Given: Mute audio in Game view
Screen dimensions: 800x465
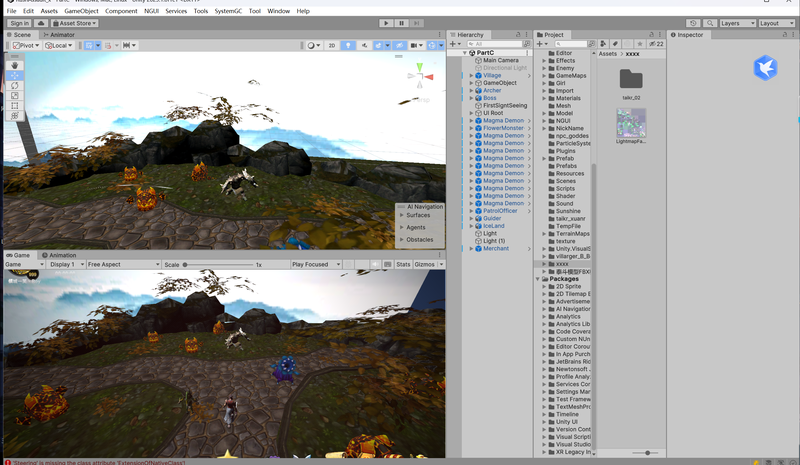Looking at the screenshot, I should (x=375, y=264).
